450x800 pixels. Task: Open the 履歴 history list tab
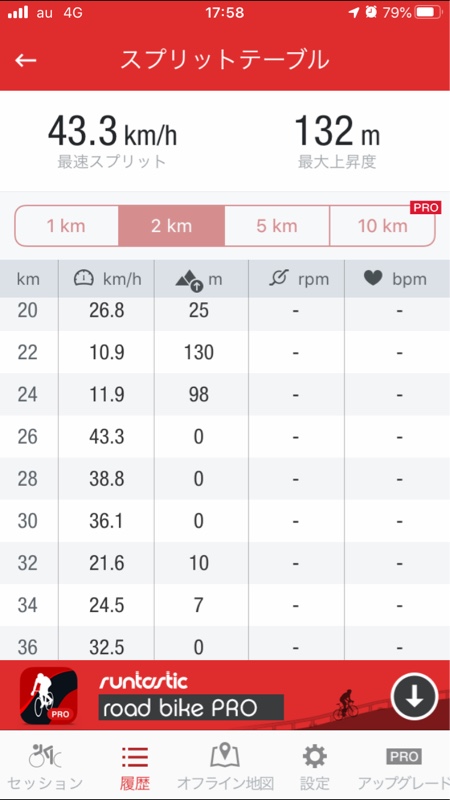(x=135, y=767)
